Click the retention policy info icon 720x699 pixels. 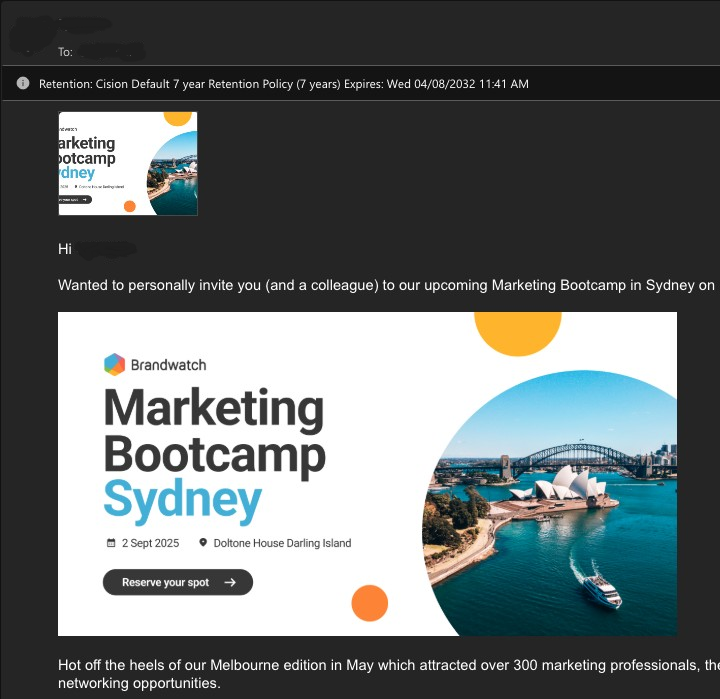coord(23,83)
